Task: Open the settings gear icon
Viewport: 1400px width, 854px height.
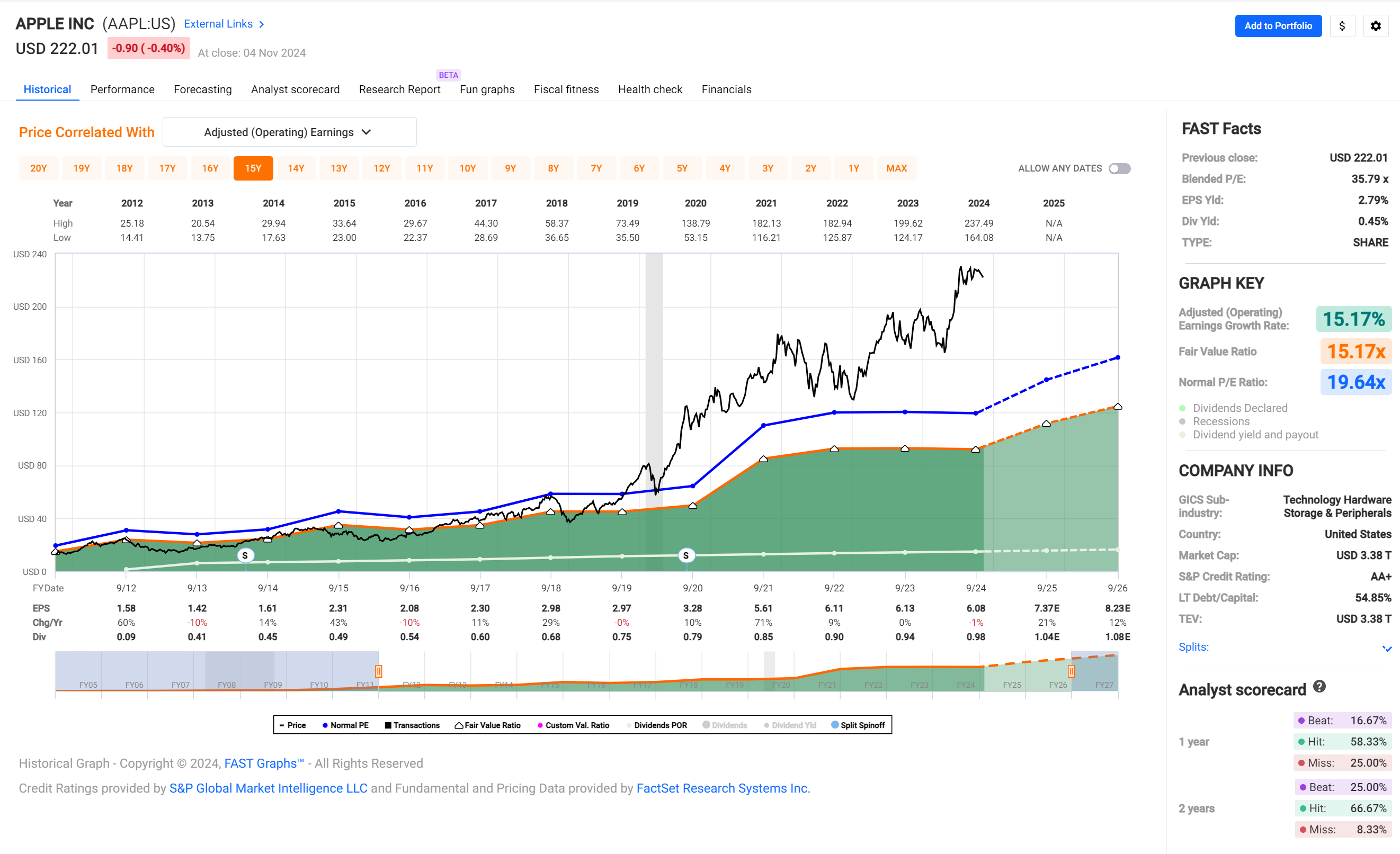Action: [x=1376, y=26]
